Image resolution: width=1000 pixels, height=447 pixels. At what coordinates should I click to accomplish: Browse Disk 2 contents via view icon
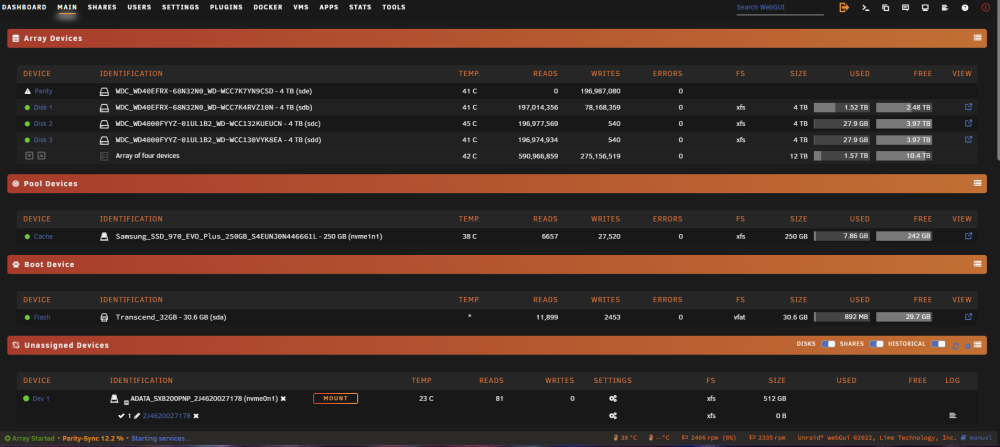point(969,123)
